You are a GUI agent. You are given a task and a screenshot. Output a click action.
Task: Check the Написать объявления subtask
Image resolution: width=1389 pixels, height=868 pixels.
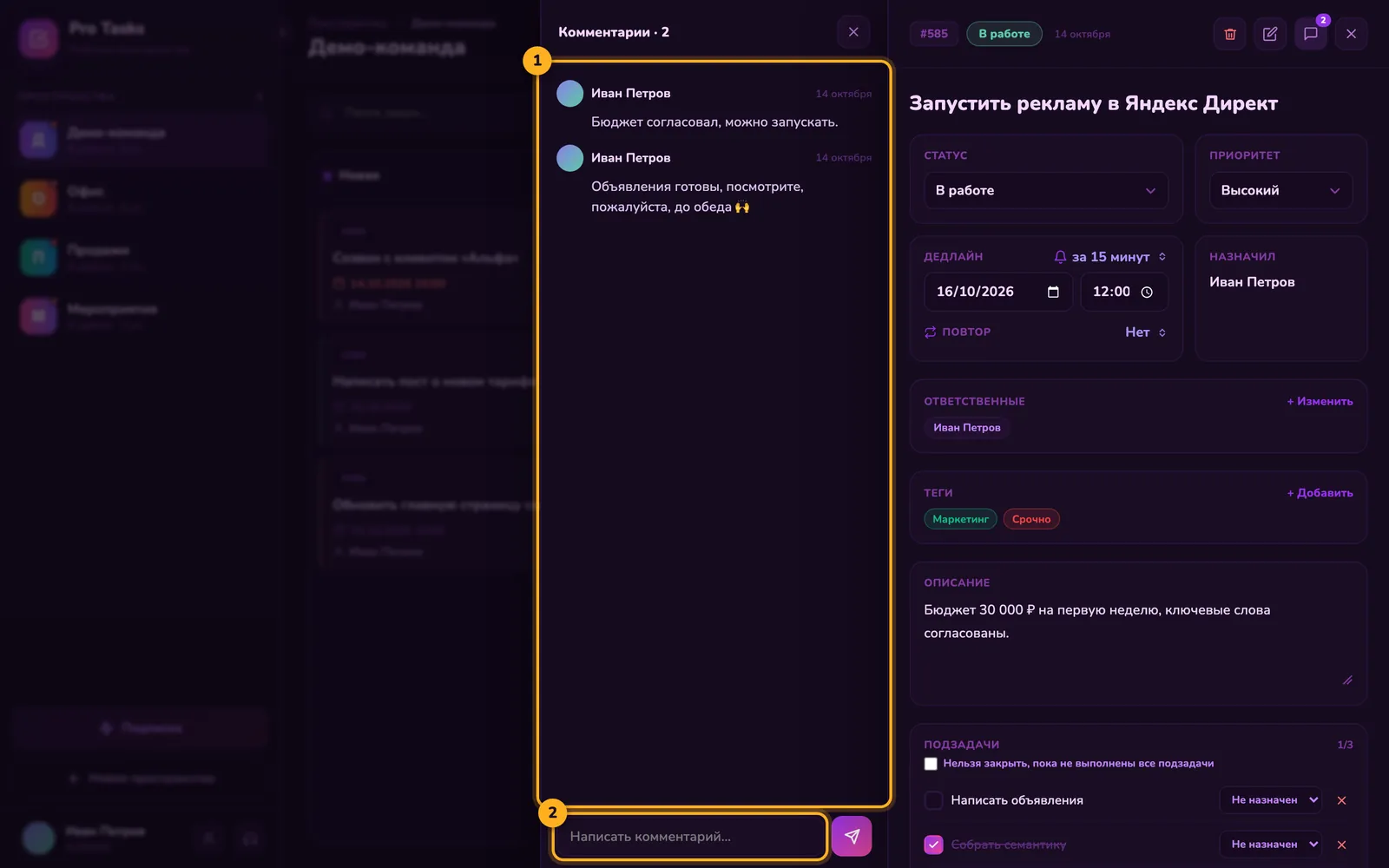pyautogui.click(x=934, y=800)
